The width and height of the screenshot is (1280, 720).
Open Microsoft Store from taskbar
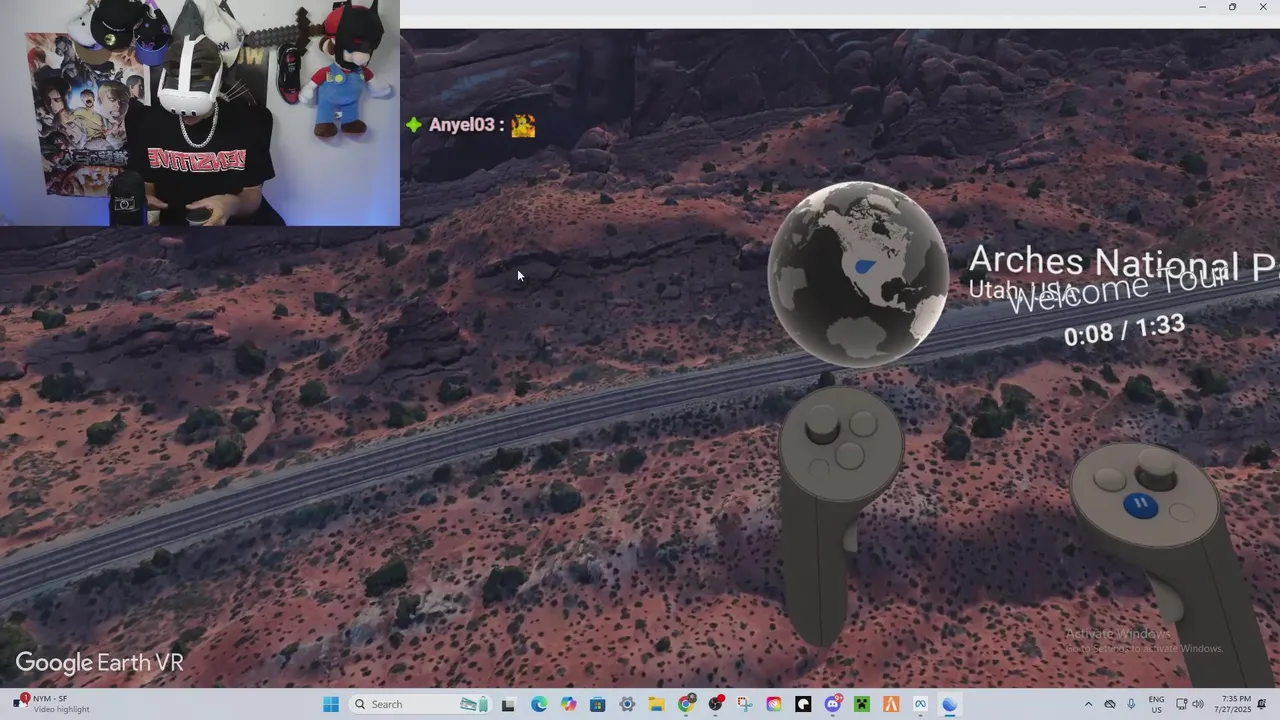(x=598, y=704)
